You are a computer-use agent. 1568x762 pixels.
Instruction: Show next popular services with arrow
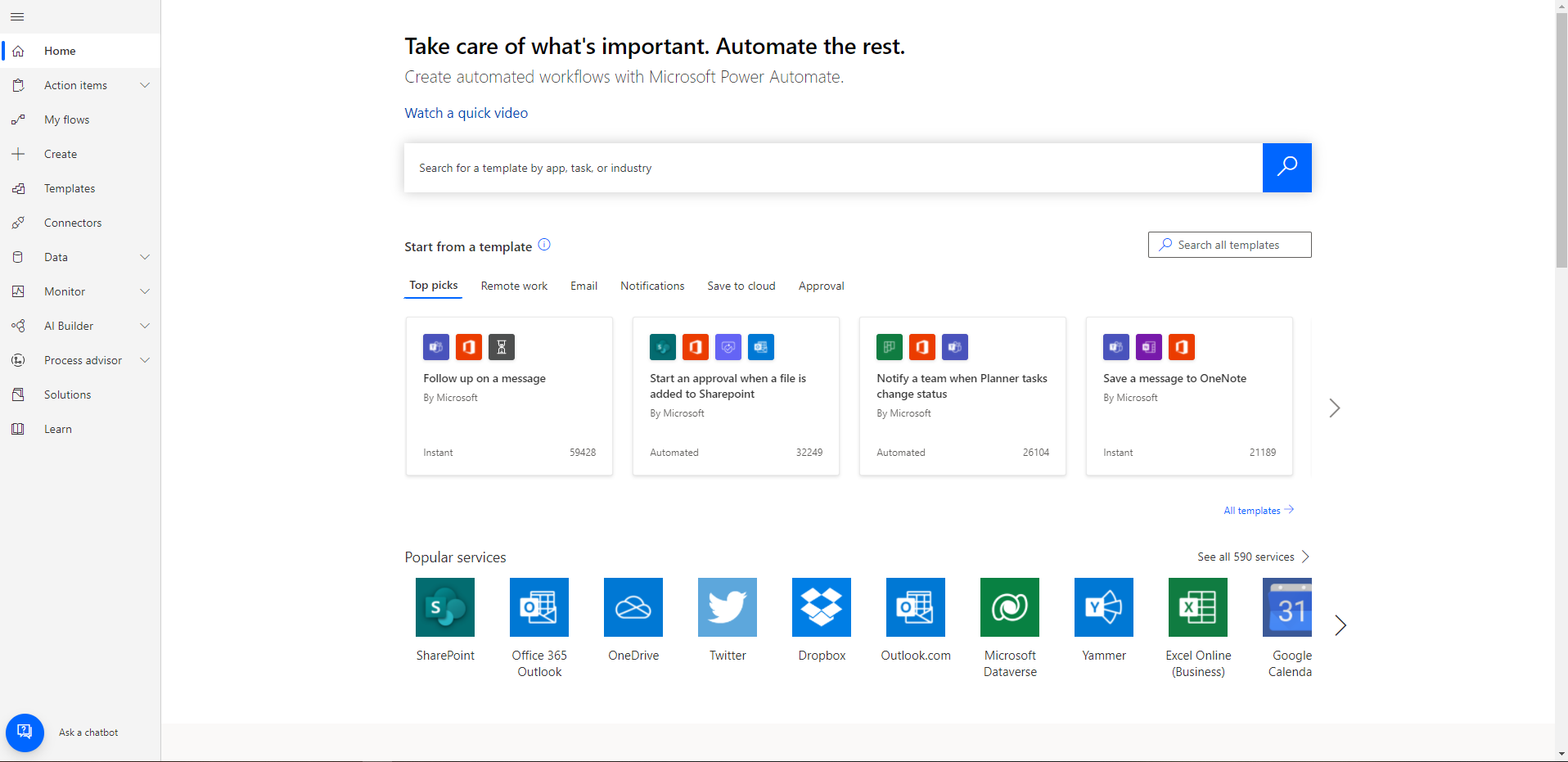click(1340, 625)
